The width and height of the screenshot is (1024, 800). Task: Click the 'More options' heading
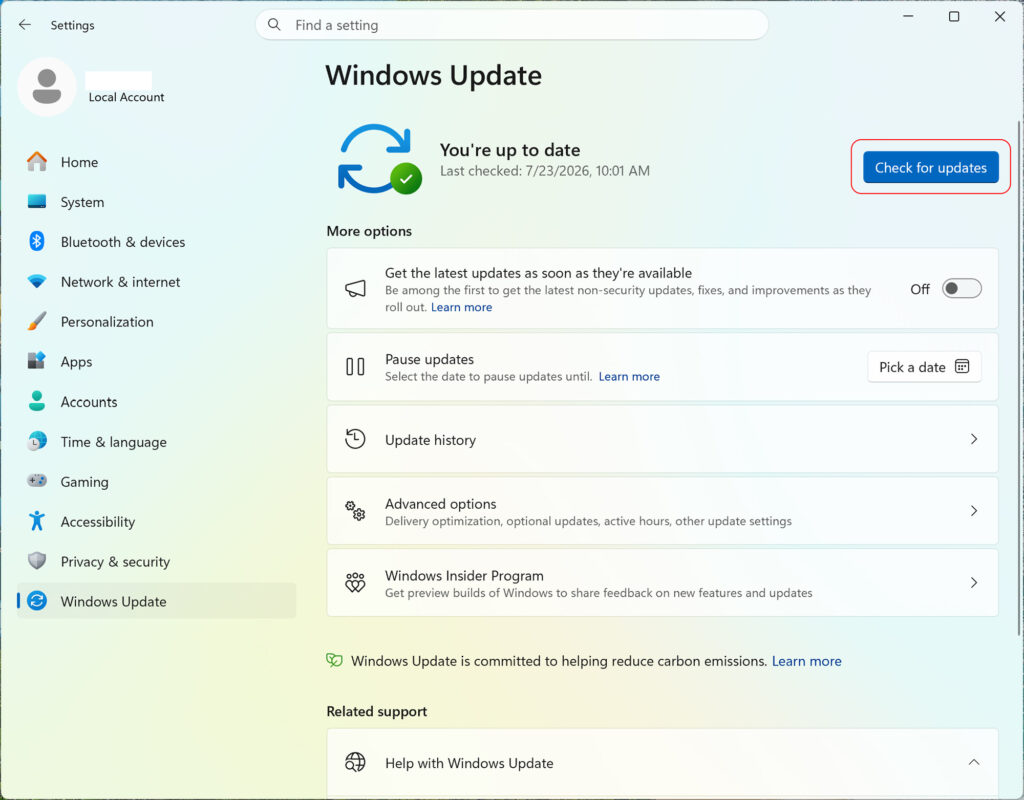(x=369, y=231)
